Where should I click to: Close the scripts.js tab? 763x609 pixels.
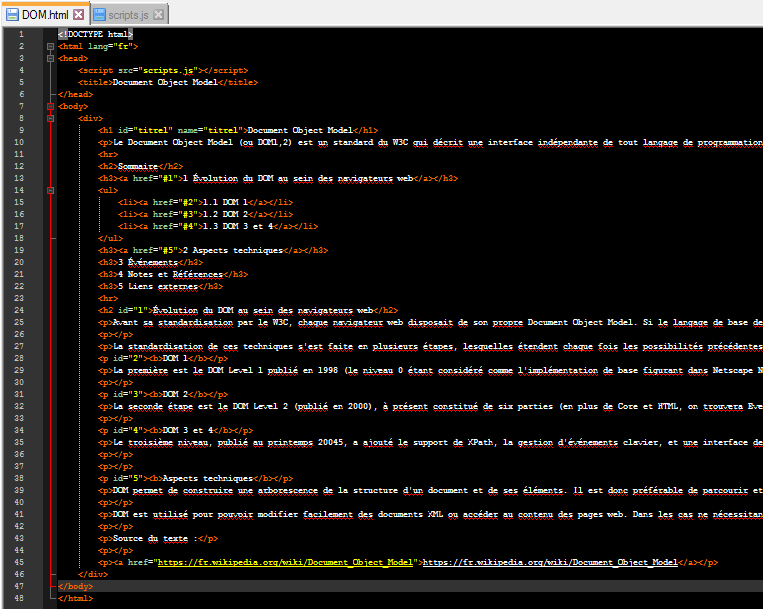(x=158, y=15)
